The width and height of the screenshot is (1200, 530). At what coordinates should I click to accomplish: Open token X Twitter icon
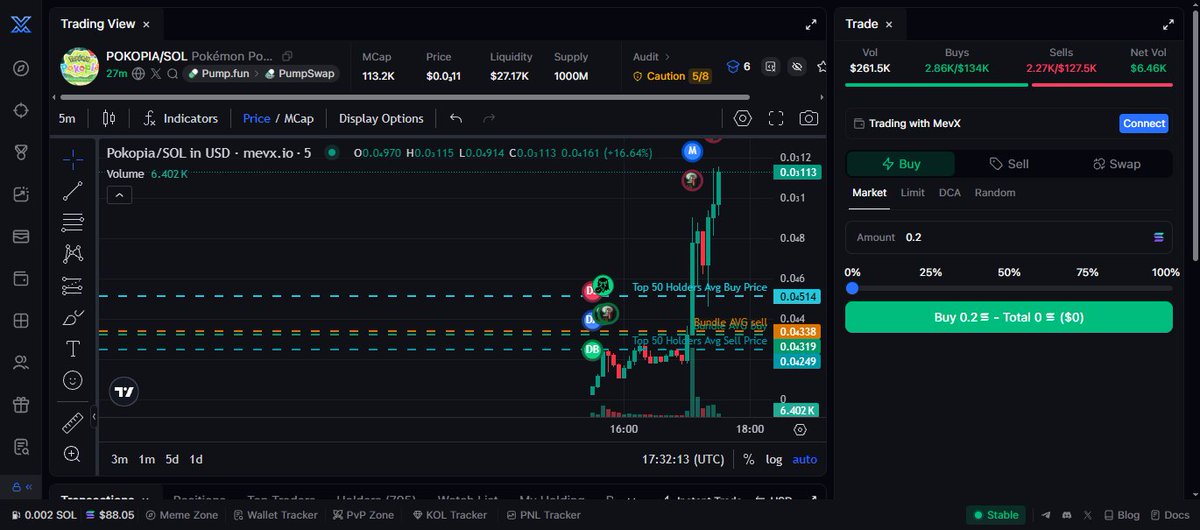tap(156, 74)
